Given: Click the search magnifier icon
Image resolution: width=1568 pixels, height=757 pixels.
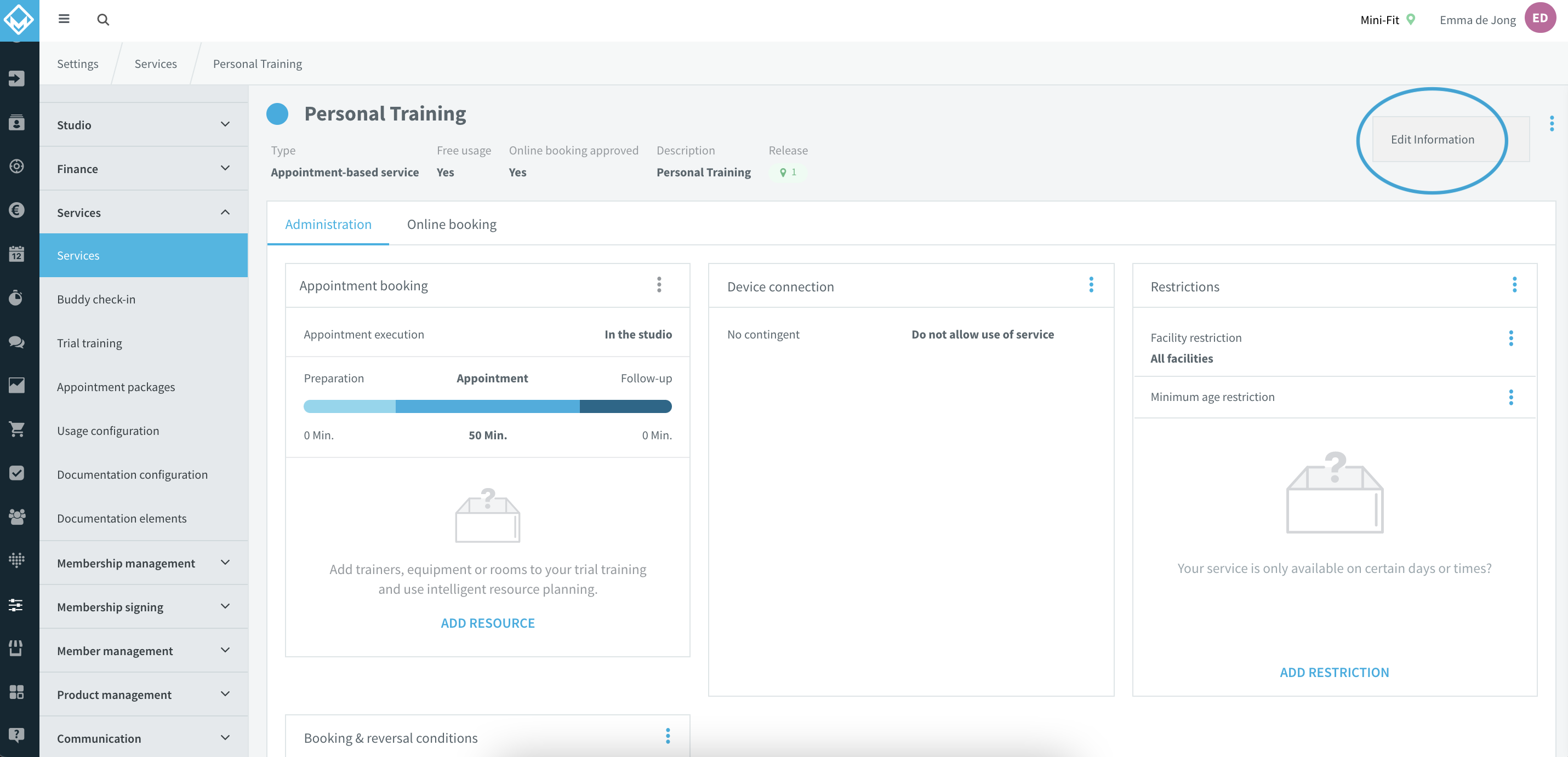Looking at the screenshot, I should tap(103, 20).
